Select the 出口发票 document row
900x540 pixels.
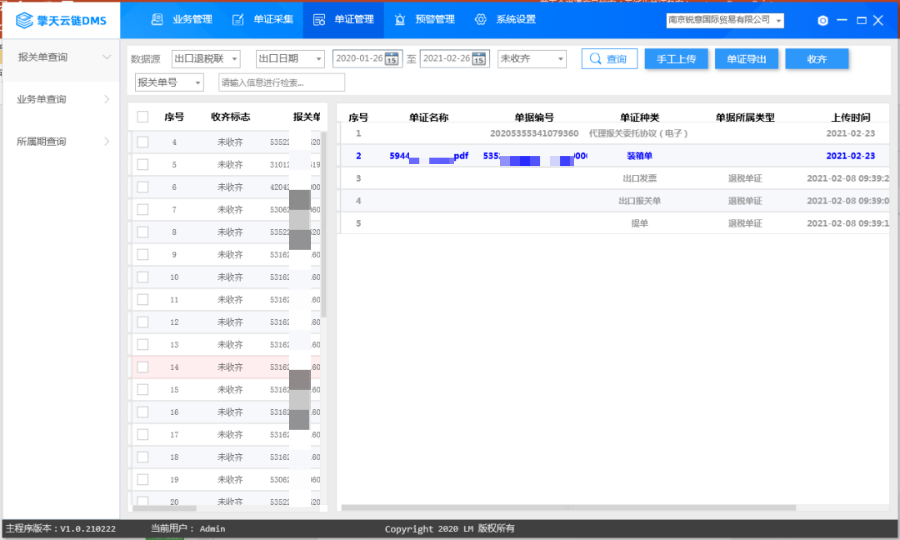coord(614,178)
